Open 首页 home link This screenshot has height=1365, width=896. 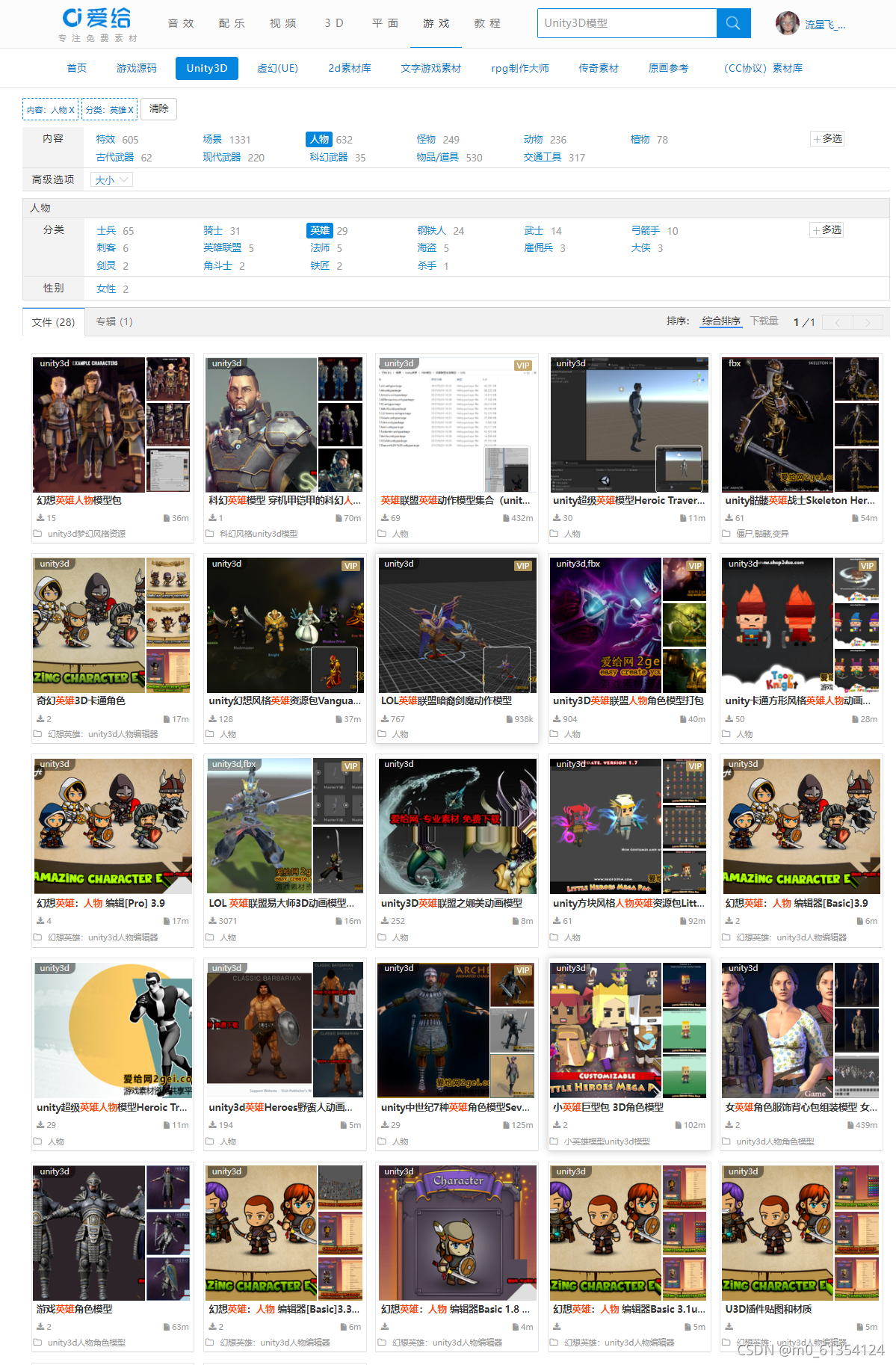[77, 68]
